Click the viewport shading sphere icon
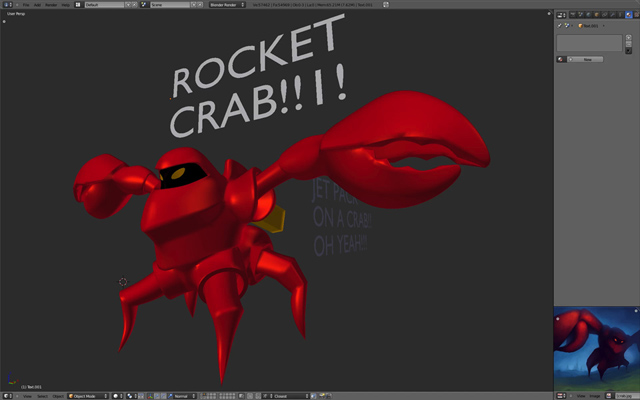 point(114,395)
